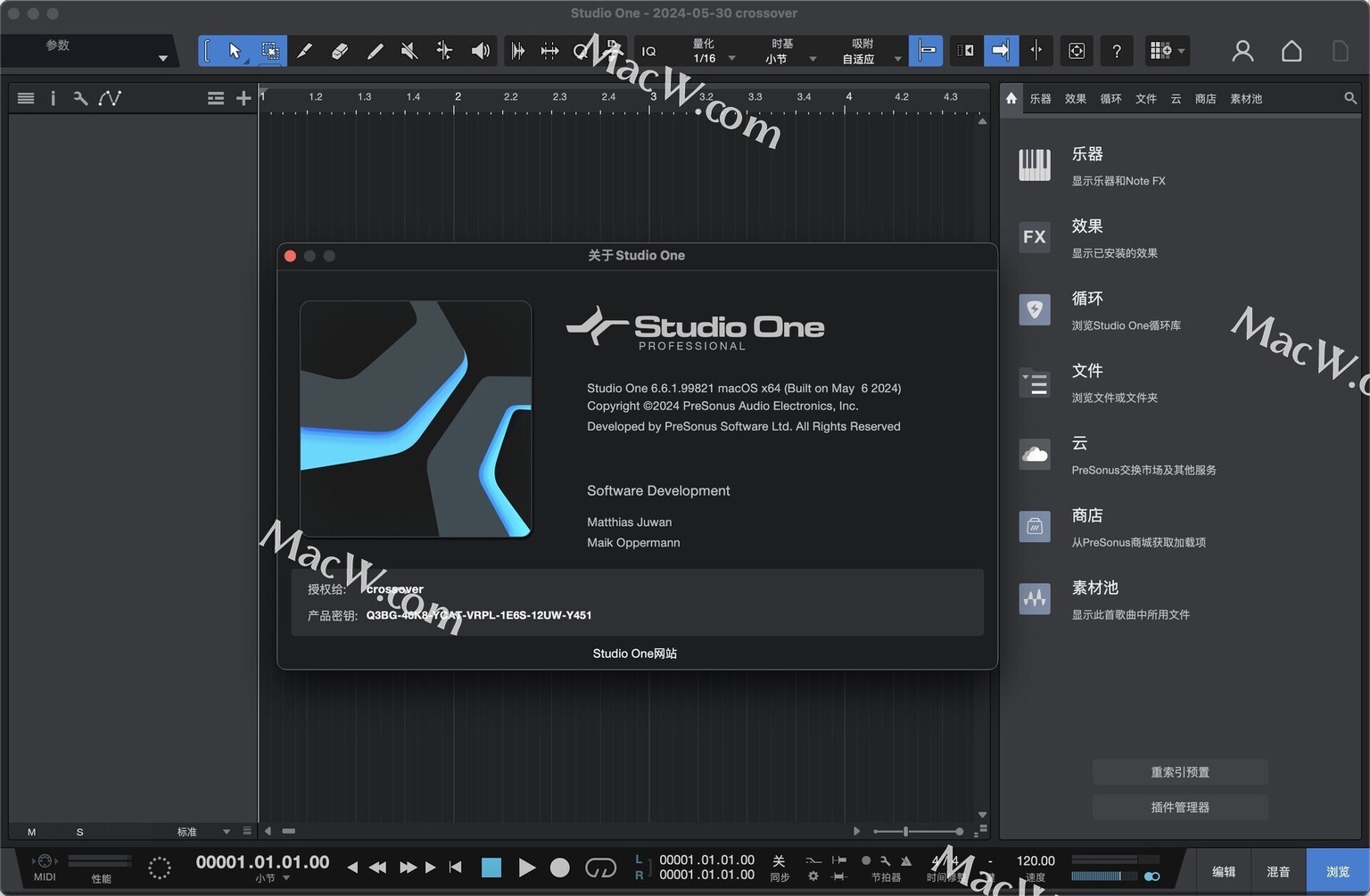Switch to browser 商店 tab
The width and height of the screenshot is (1370, 896).
point(1205,99)
